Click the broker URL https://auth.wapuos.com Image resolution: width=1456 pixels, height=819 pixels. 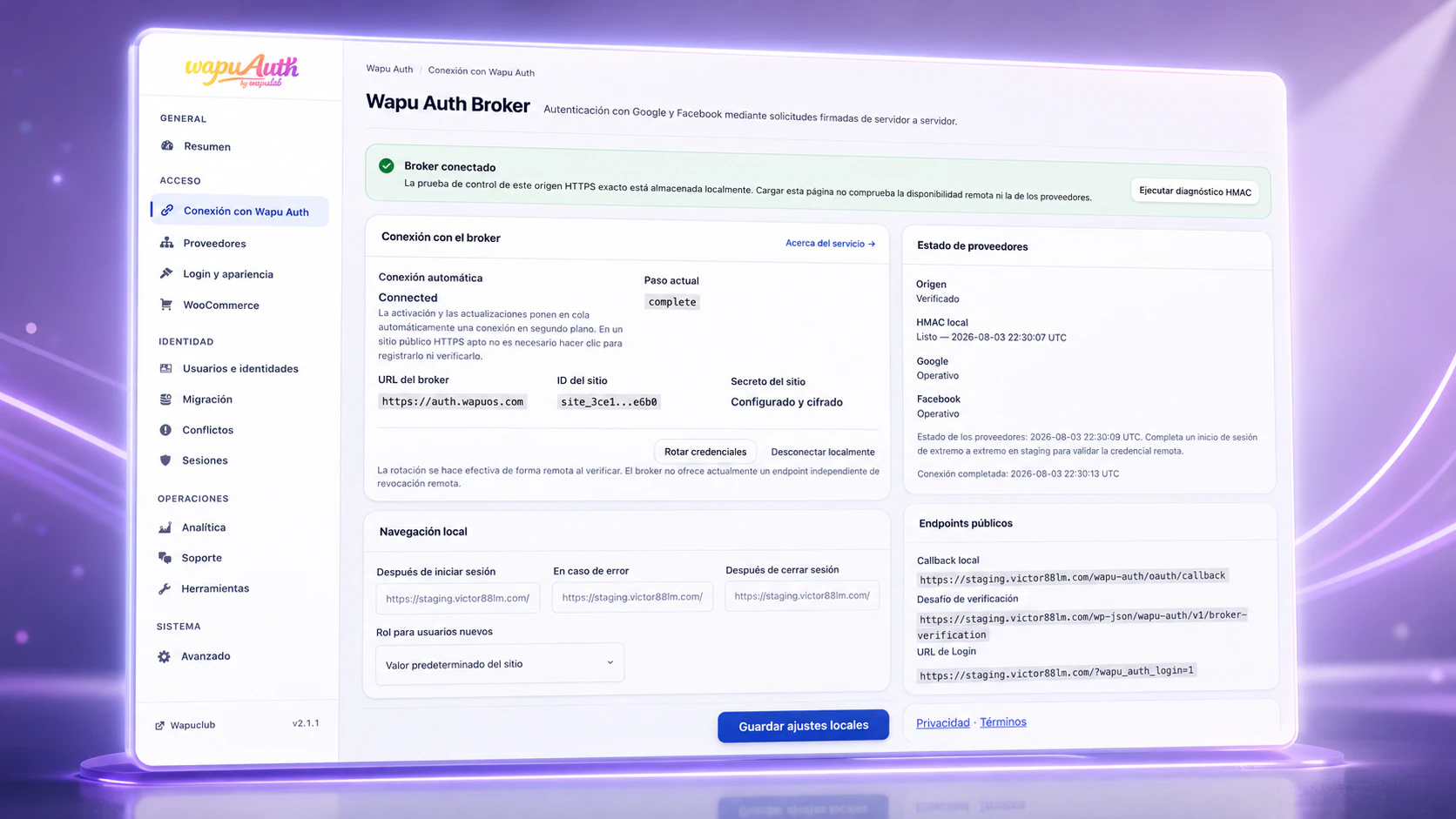tap(452, 401)
